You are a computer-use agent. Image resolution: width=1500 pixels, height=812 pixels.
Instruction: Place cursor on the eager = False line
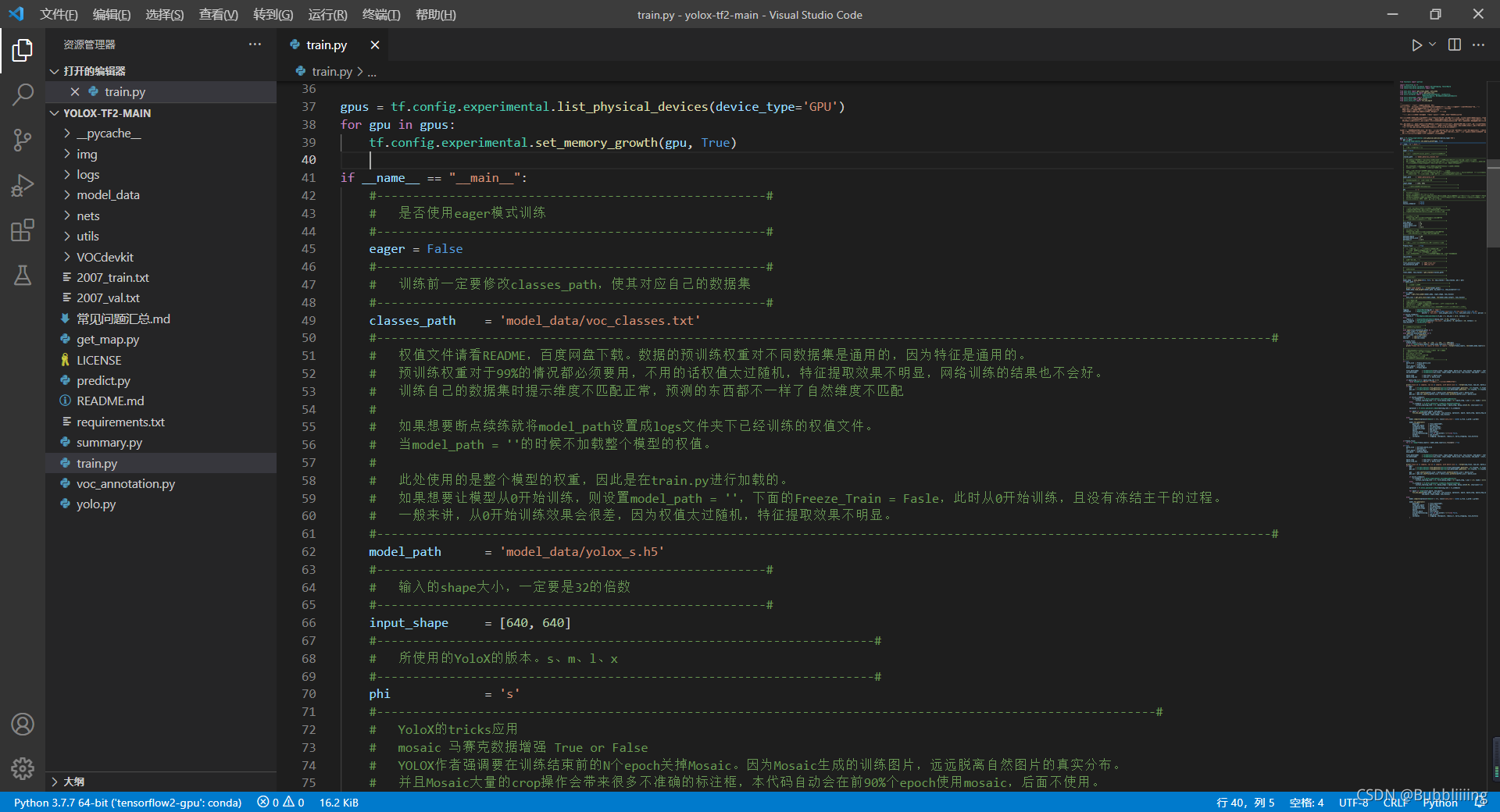(416, 249)
